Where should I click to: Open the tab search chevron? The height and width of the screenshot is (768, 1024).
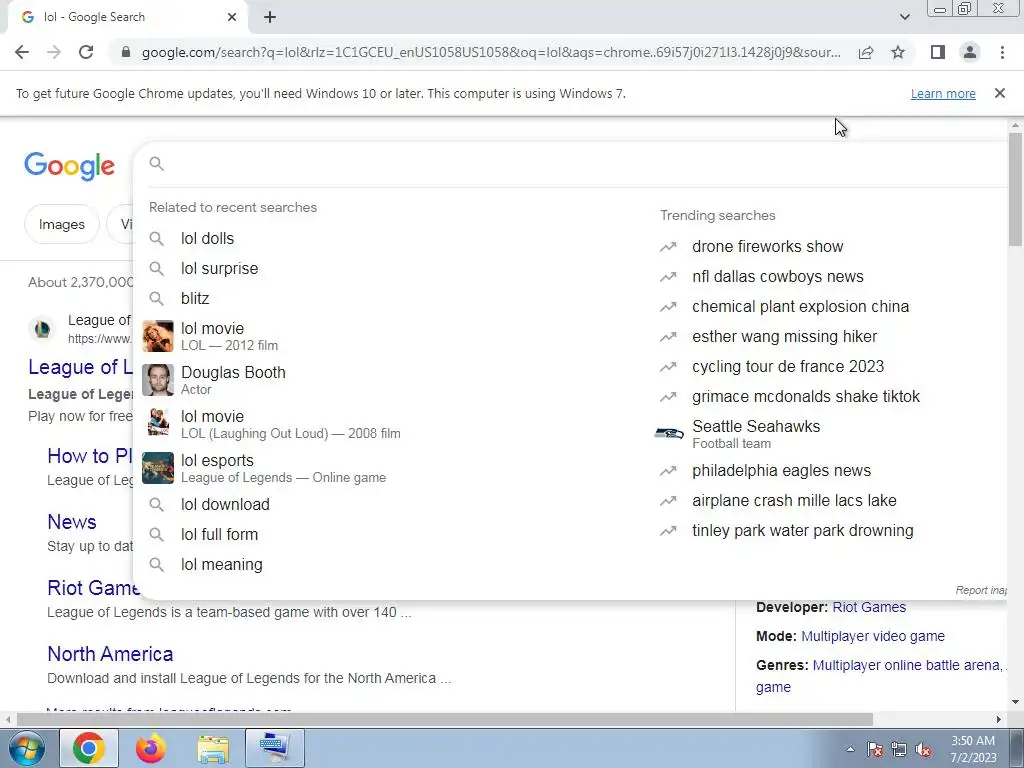point(904,18)
